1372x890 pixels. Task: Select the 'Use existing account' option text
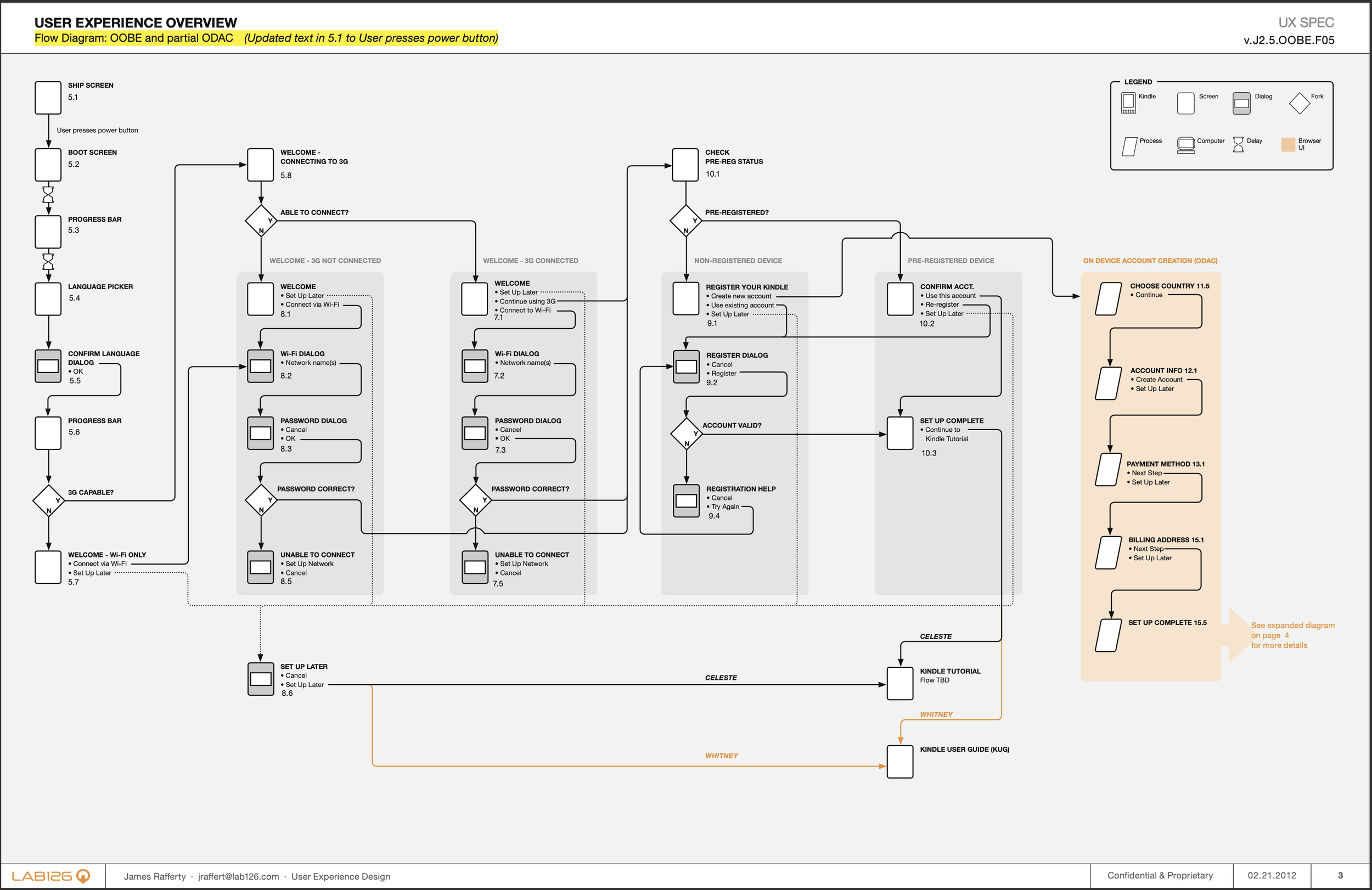point(743,306)
